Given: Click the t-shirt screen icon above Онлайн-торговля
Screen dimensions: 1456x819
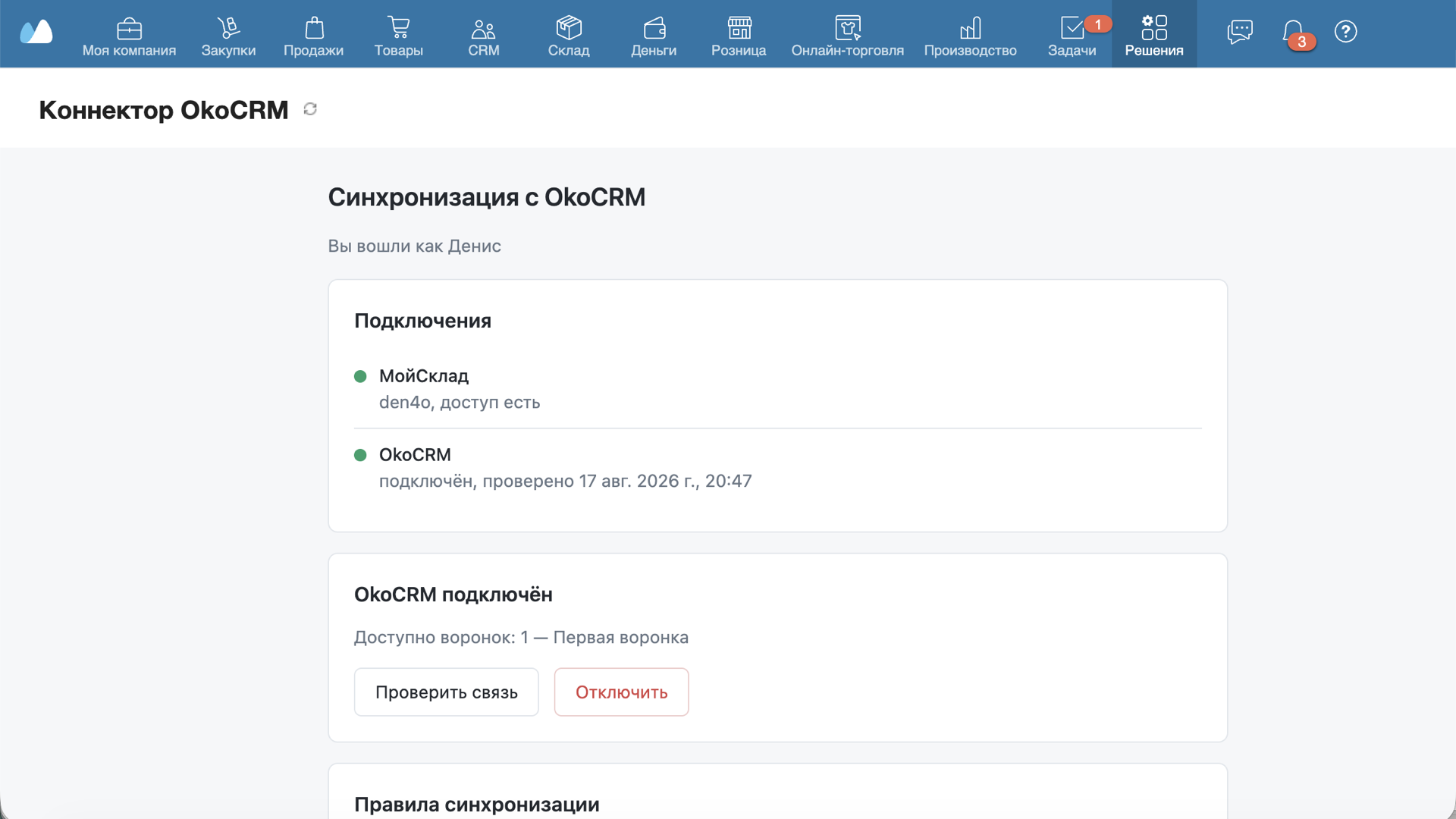Looking at the screenshot, I should coord(848,27).
